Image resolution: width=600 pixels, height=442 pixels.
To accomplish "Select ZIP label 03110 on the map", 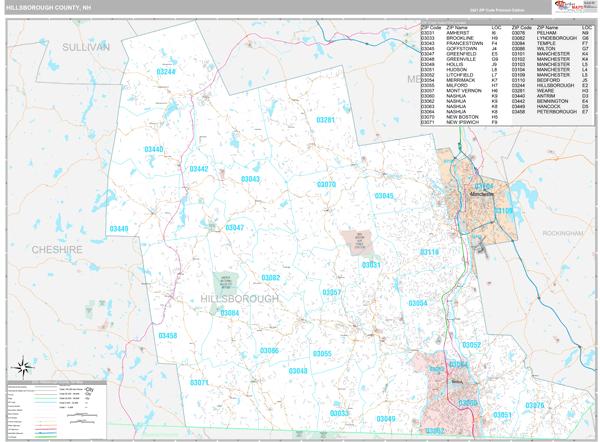I will coord(429,252).
